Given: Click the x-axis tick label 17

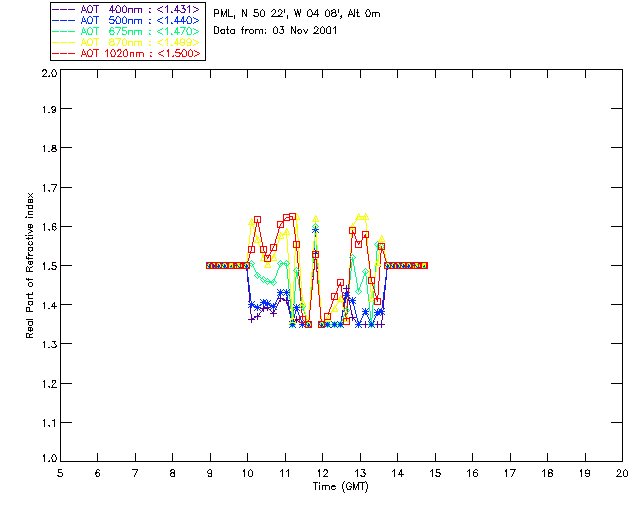Looking at the screenshot, I should (510, 473).
